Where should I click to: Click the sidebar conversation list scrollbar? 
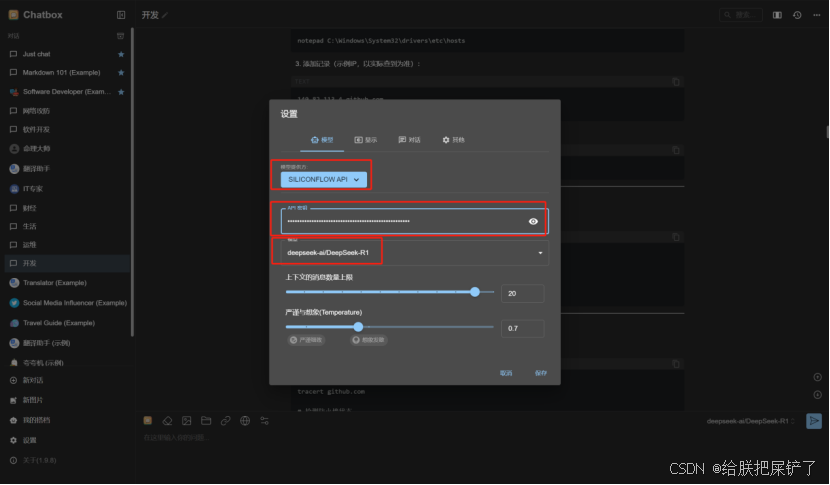[x=132, y=182]
